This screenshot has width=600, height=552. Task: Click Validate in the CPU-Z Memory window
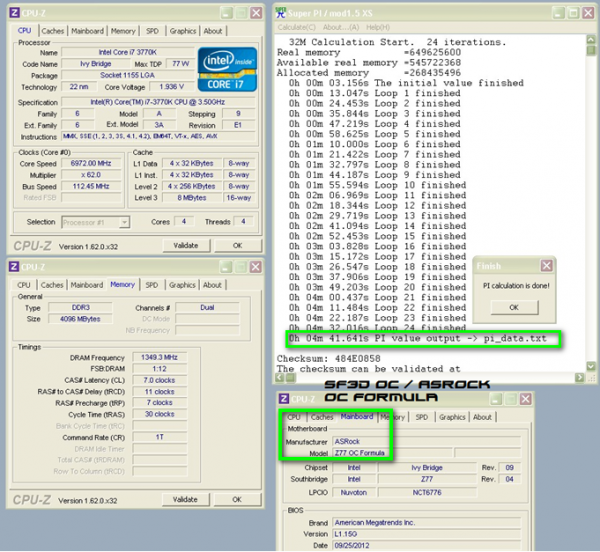[x=185, y=499]
